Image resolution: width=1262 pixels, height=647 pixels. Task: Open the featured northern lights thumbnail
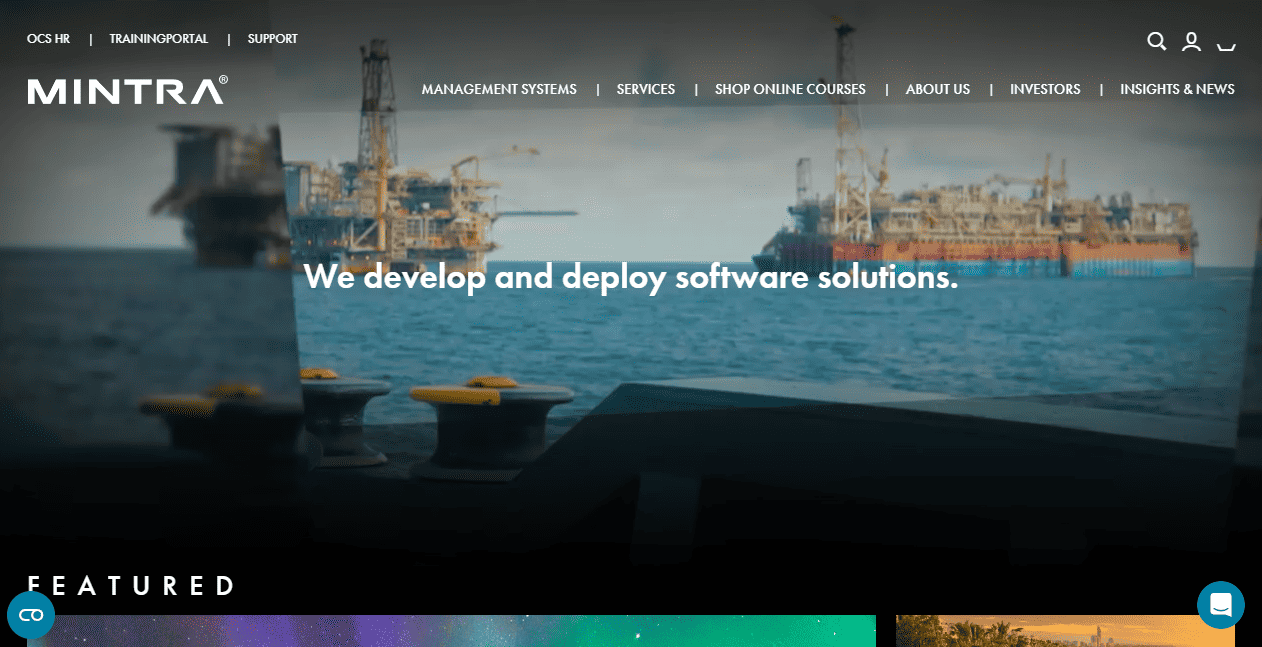tap(451, 631)
